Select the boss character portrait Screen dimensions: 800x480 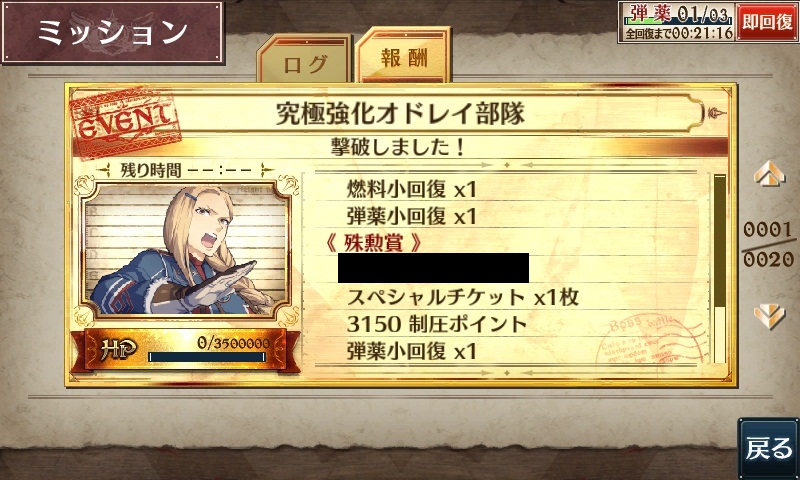point(186,250)
